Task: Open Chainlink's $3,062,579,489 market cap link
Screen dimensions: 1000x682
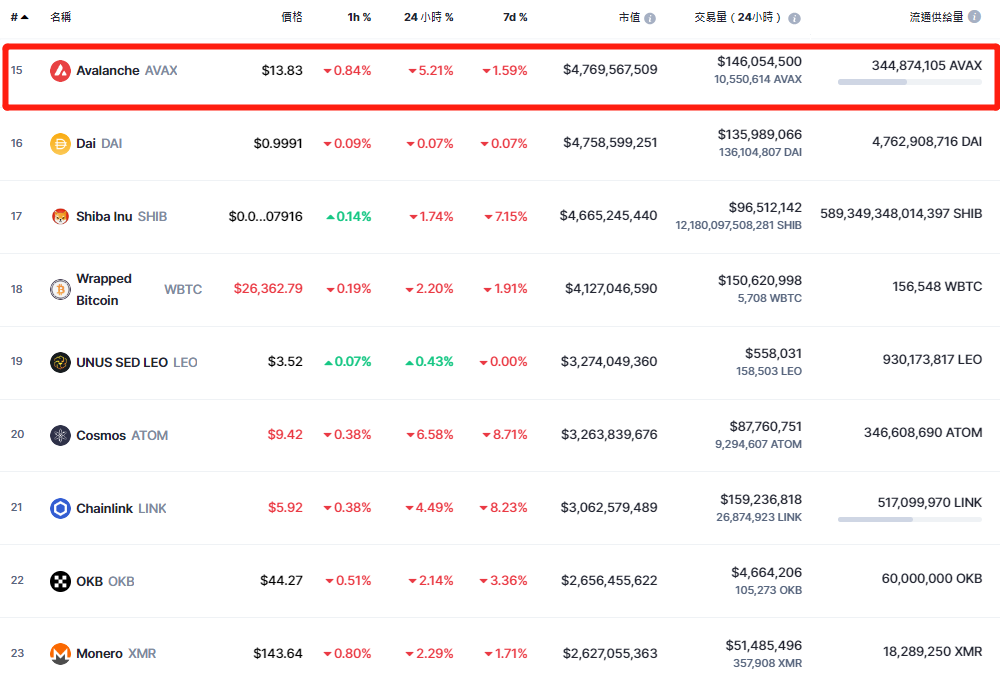Action: (x=609, y=508)
